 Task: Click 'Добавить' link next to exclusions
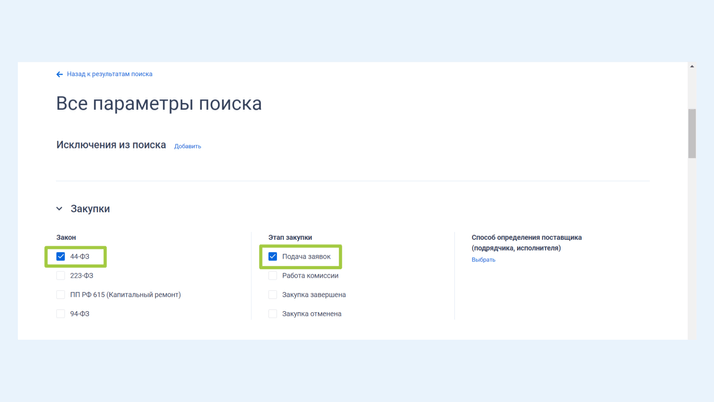pyautogui.click(x=188, y=146)
